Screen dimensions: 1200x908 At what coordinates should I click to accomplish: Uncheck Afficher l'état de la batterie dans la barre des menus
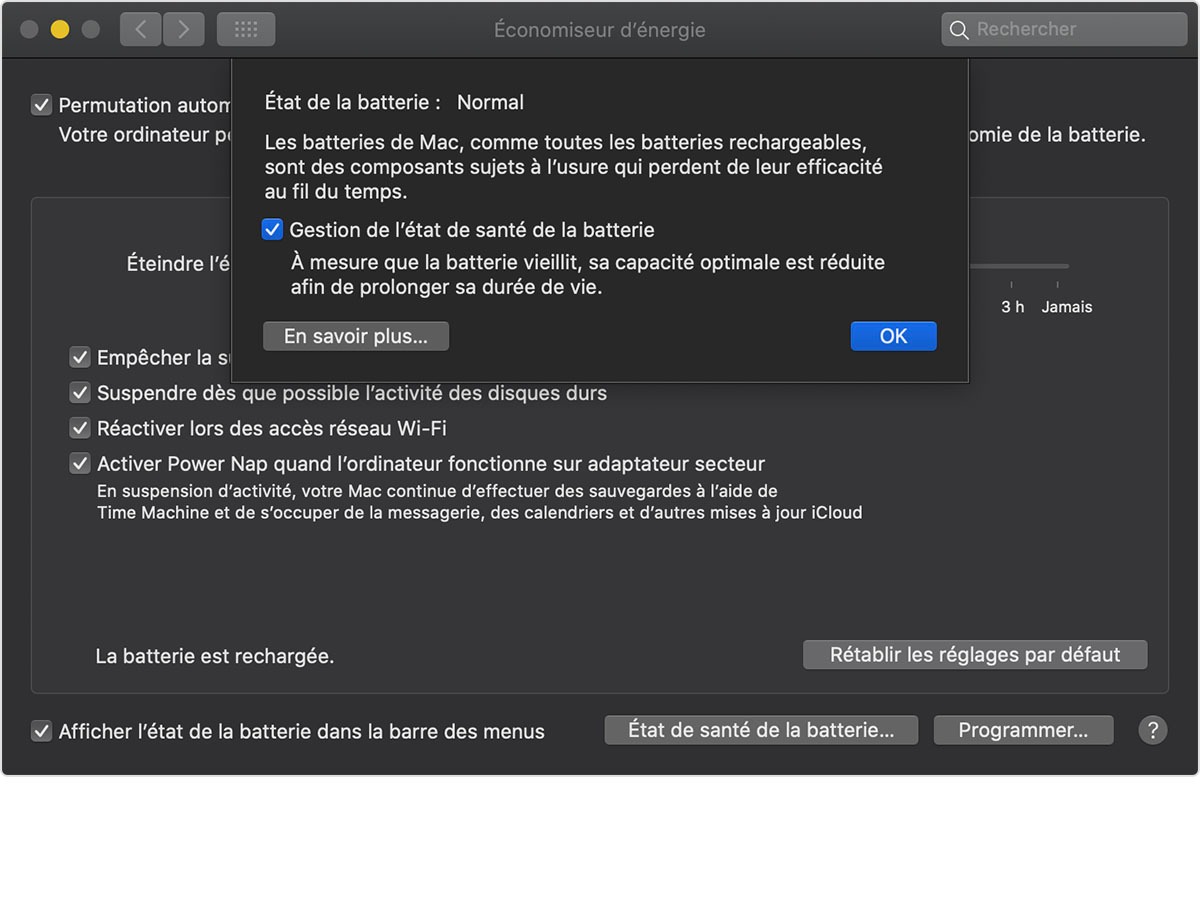point(41,731)
